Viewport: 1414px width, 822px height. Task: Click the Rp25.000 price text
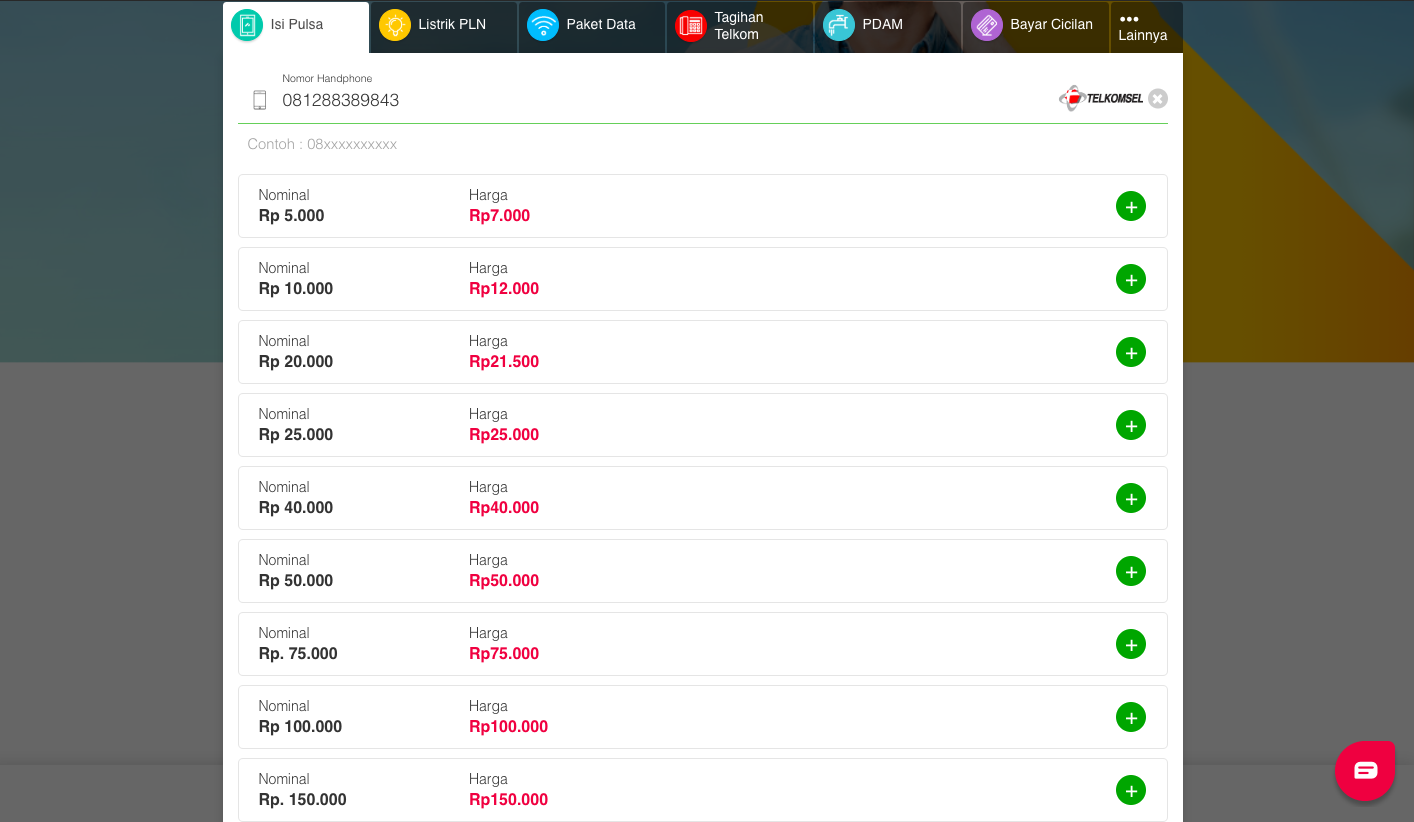point(504,435)
